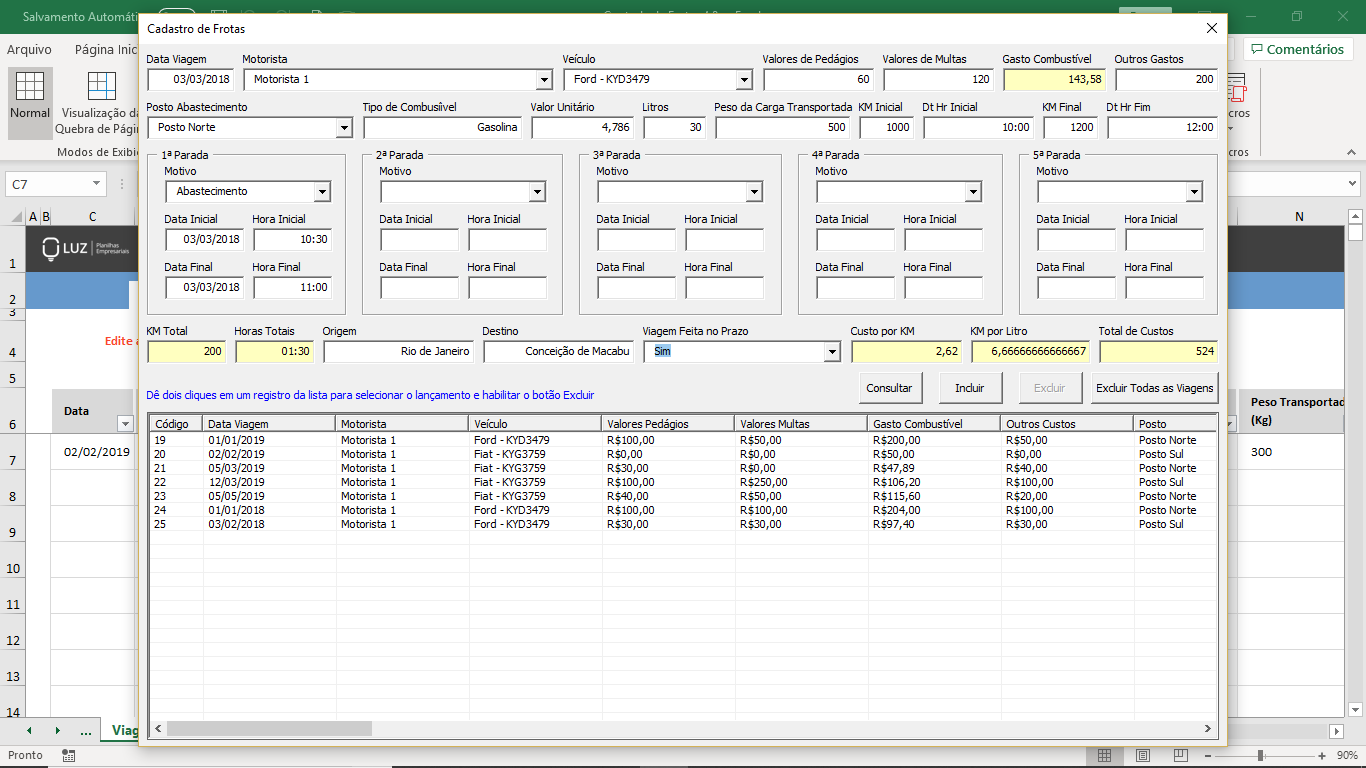Screen dimensions: 1366x768
Task: Click column N header in Excel sheet
Action: tap(1298, 217)
